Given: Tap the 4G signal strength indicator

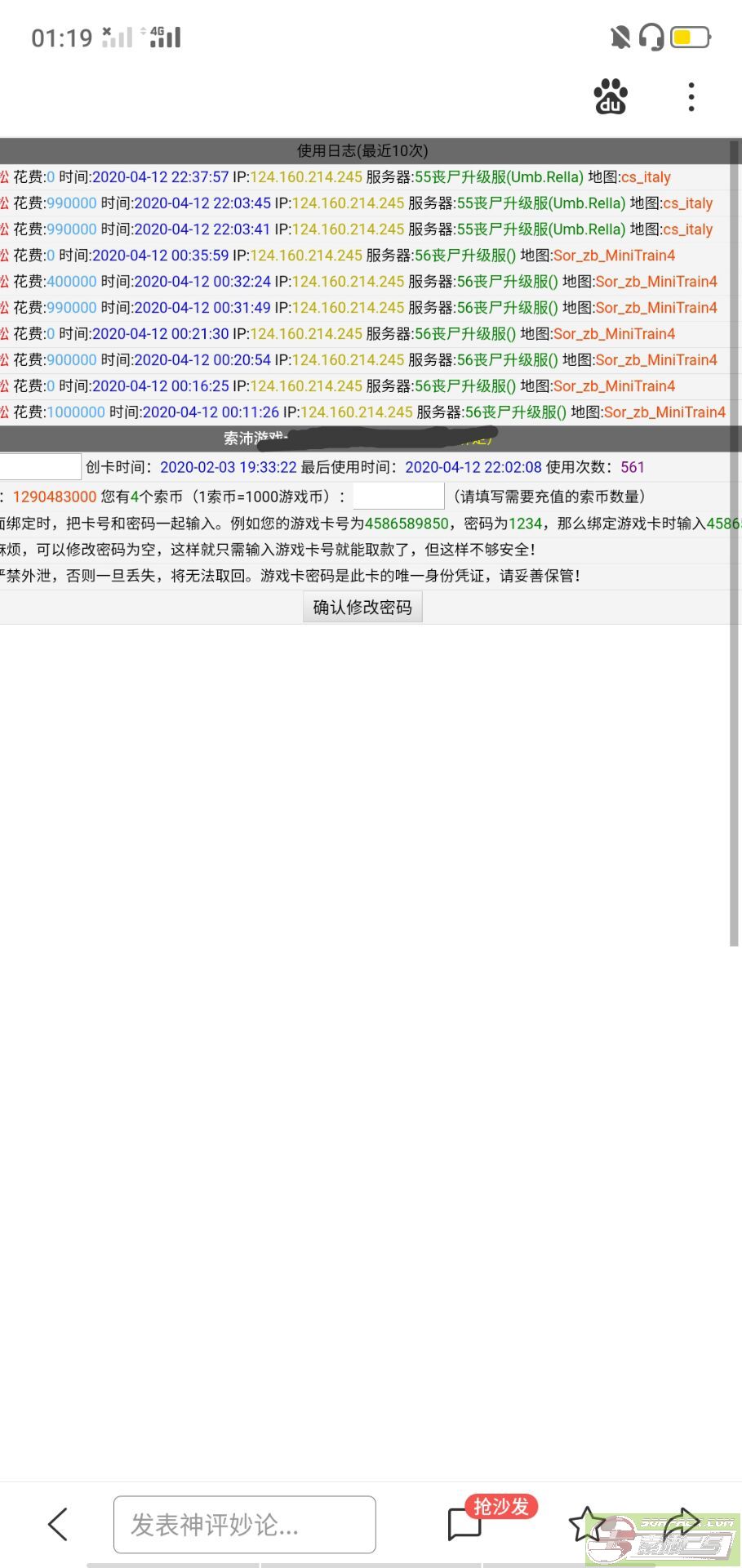Looking at the screenshot, I should tap(162, 38).
